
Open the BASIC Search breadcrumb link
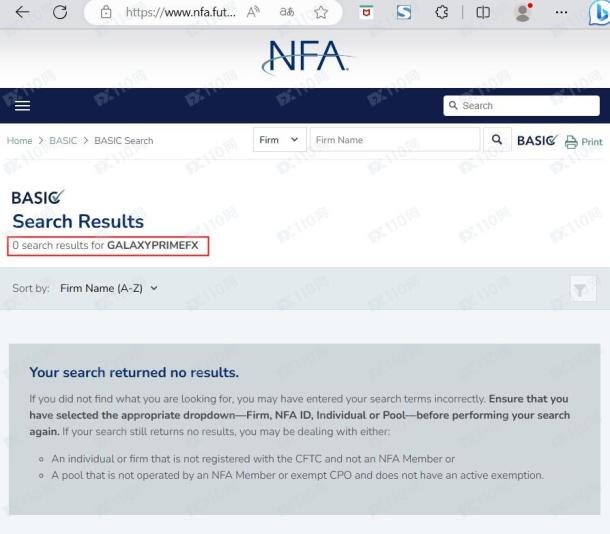(124, 140)
